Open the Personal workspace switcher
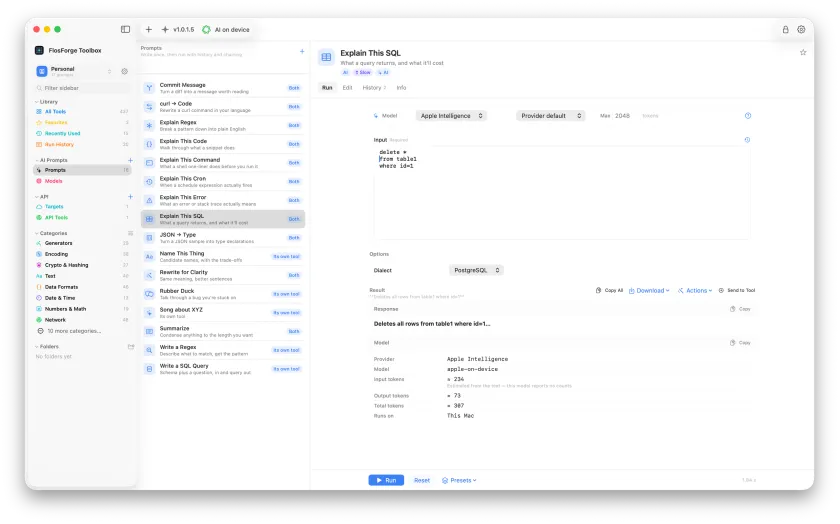The image size is (840, 524). pyautogui.click(x=74, y=71)
